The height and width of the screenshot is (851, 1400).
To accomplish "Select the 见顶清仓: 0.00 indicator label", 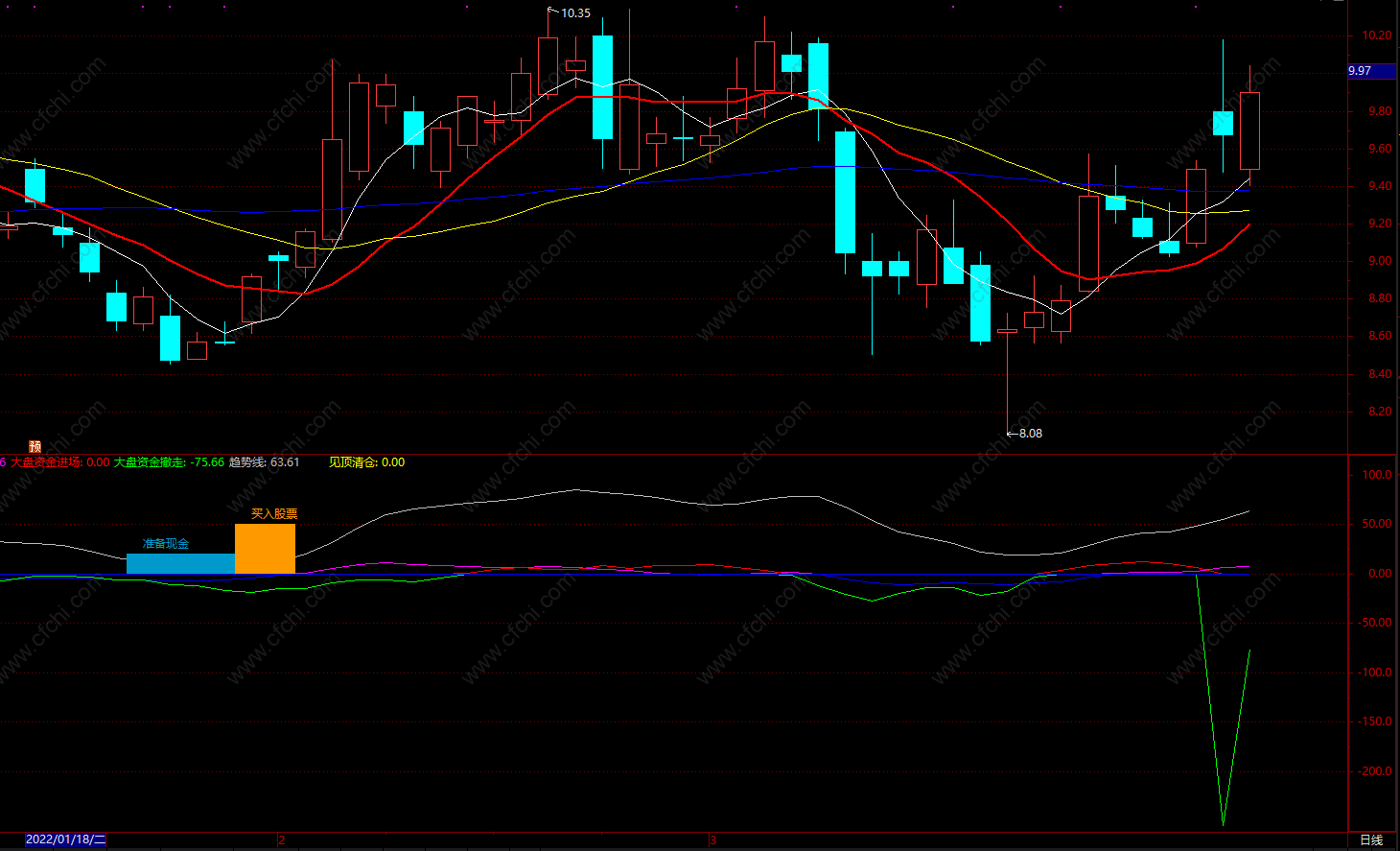I will [x=366, y=462].
